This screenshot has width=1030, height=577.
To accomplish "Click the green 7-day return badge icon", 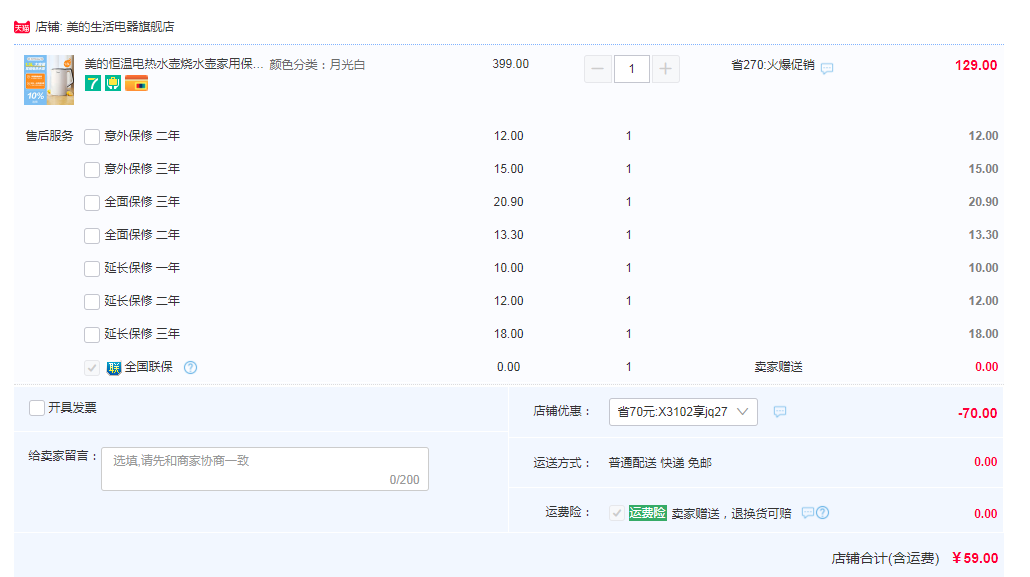I will pyautogui.click(x=93, y=83).
